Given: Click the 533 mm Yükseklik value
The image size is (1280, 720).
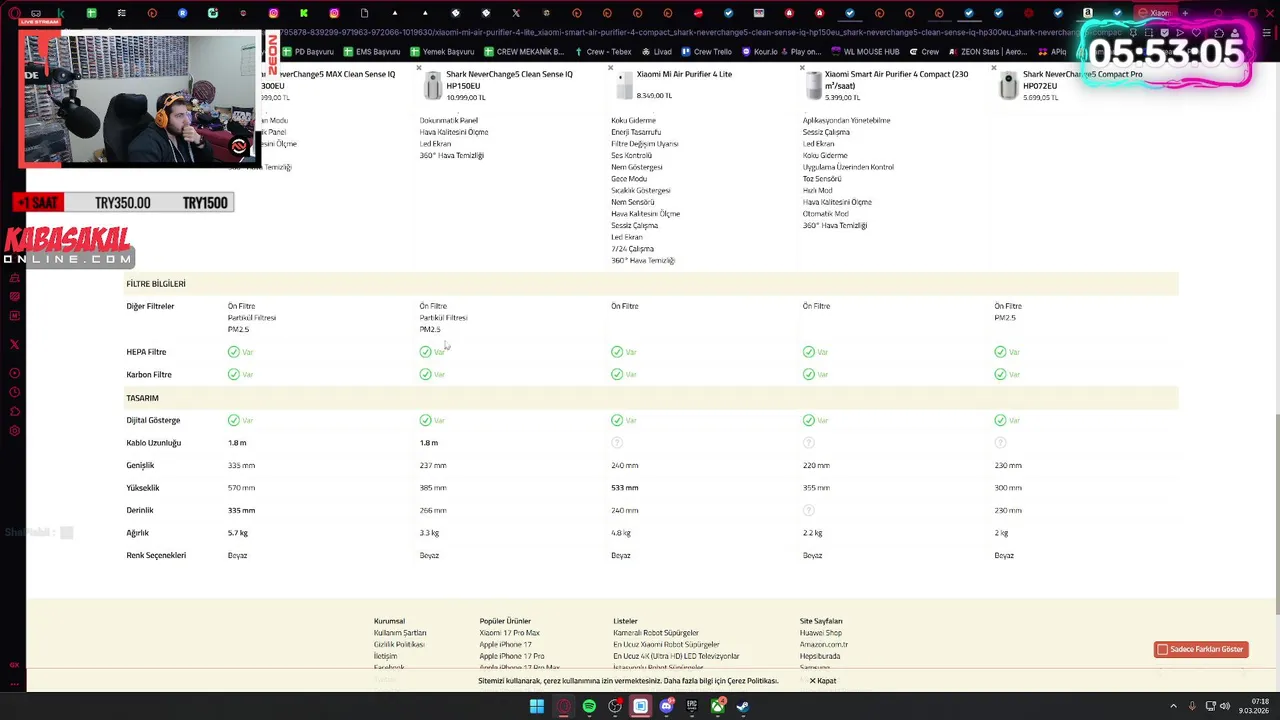Looking at the screenshot, I should click(x=624, y=488).
